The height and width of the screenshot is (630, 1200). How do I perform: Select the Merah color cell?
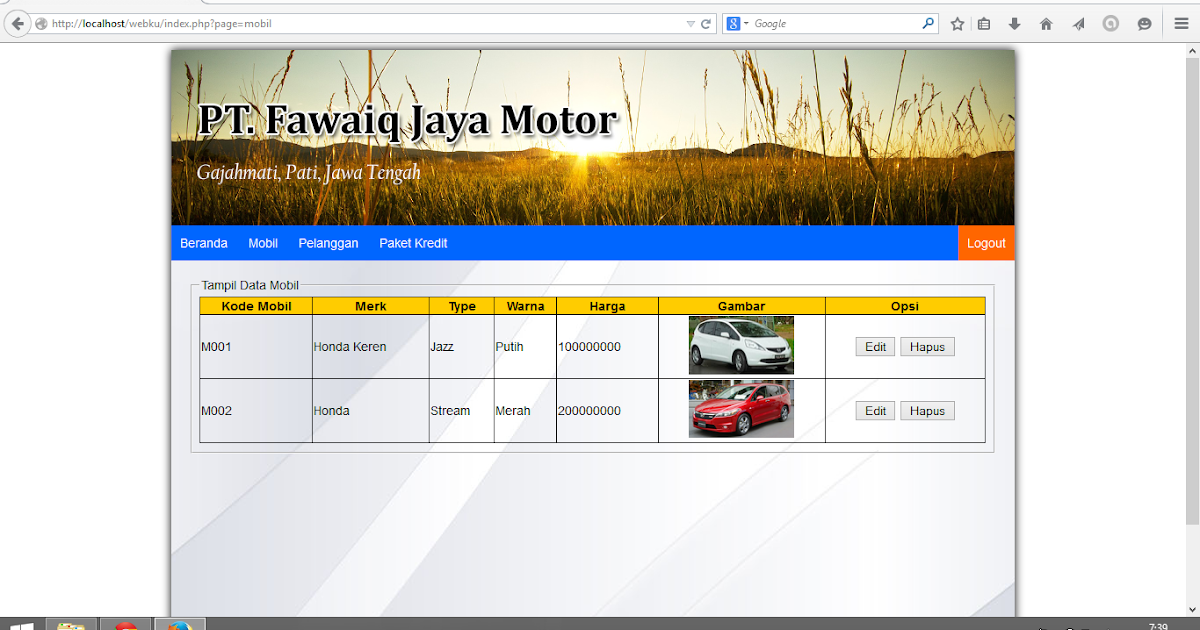(525, 411)
